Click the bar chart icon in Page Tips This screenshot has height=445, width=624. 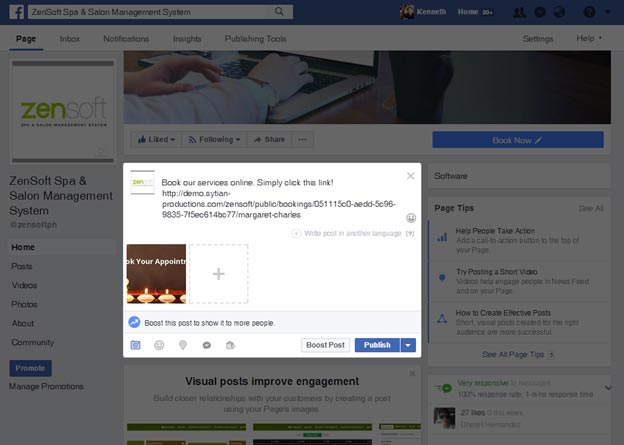442,238
